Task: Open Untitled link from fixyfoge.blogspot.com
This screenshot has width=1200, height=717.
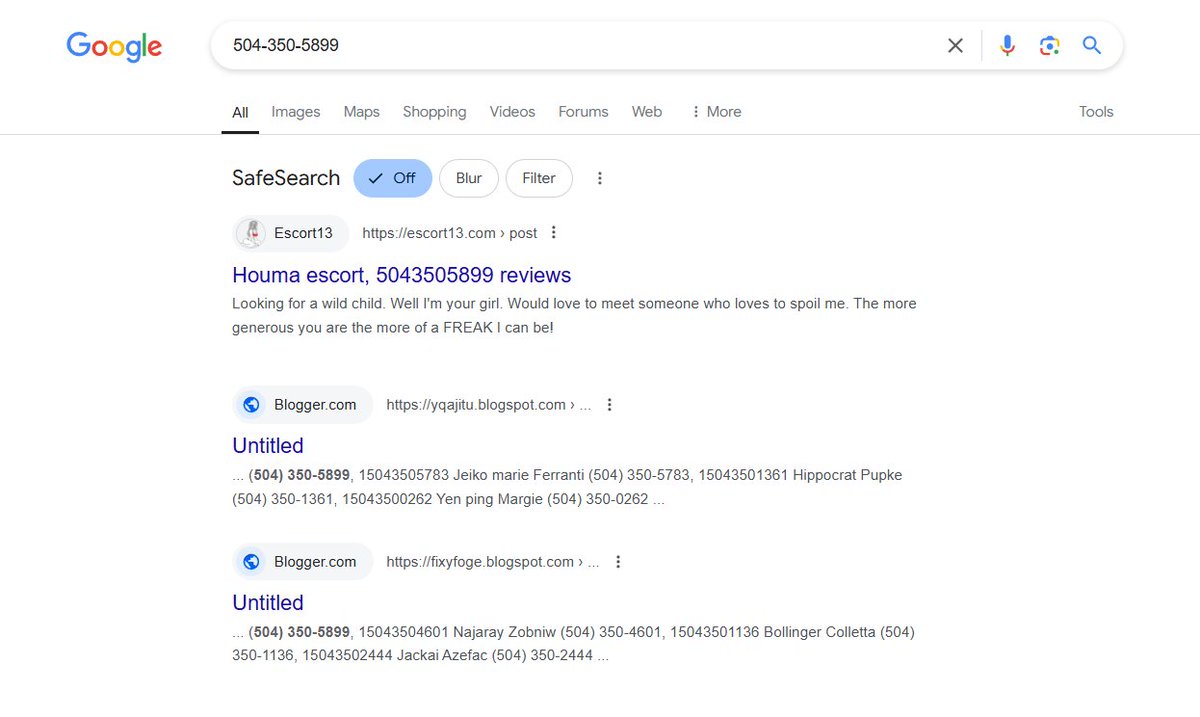Action: coord(268,603)
